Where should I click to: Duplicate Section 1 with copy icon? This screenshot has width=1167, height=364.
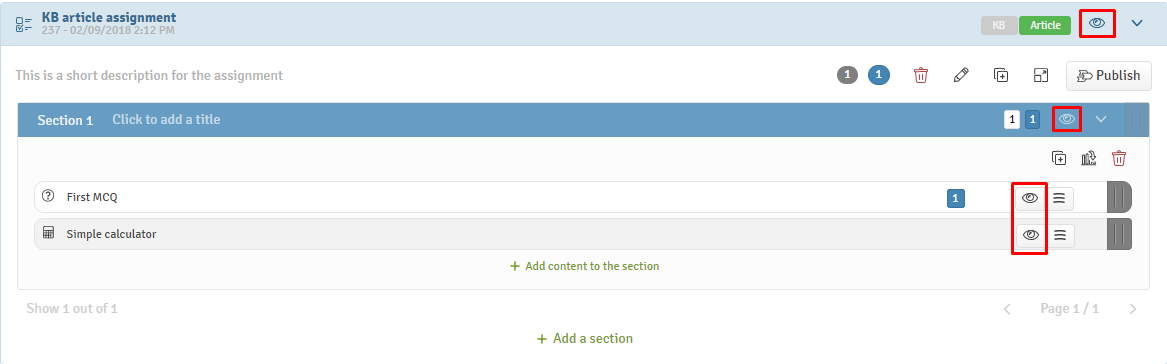(1058, 158)
